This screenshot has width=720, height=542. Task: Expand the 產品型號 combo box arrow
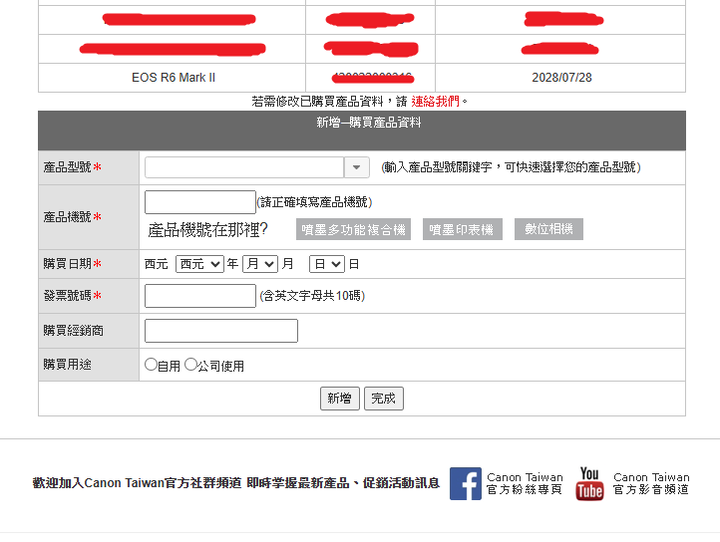point(357,167)
